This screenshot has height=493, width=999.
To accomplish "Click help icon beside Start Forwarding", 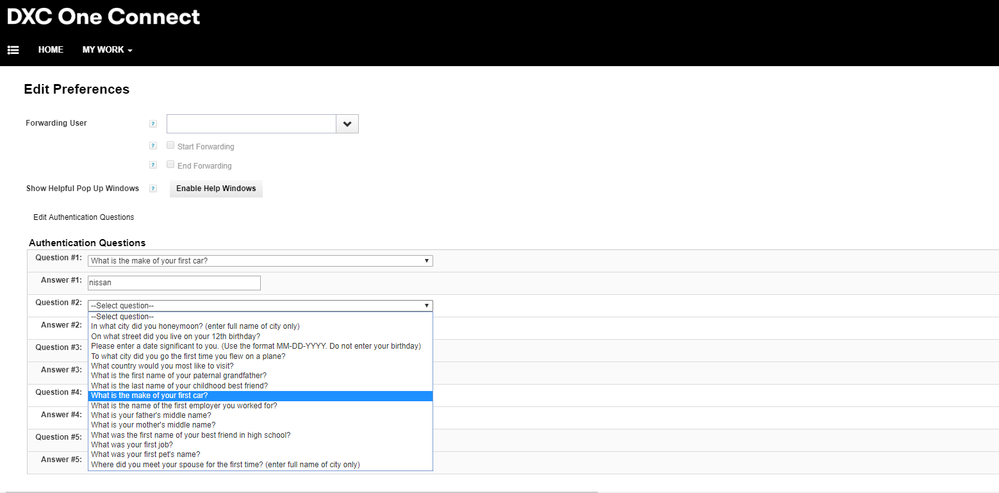I will pyautogui.click(x=153, y=146).
